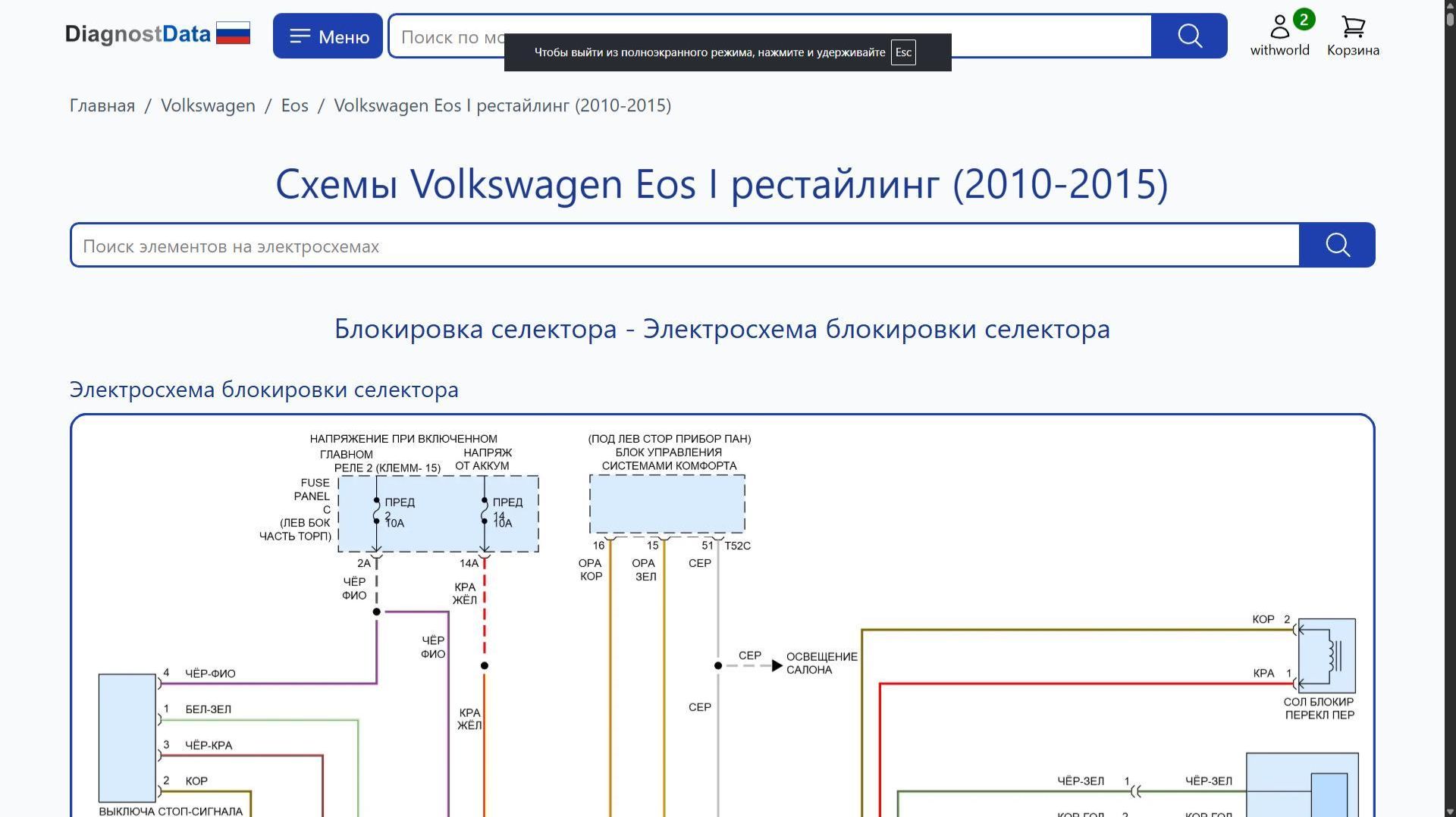Click the T52C connector label

[x=737, y=546]
